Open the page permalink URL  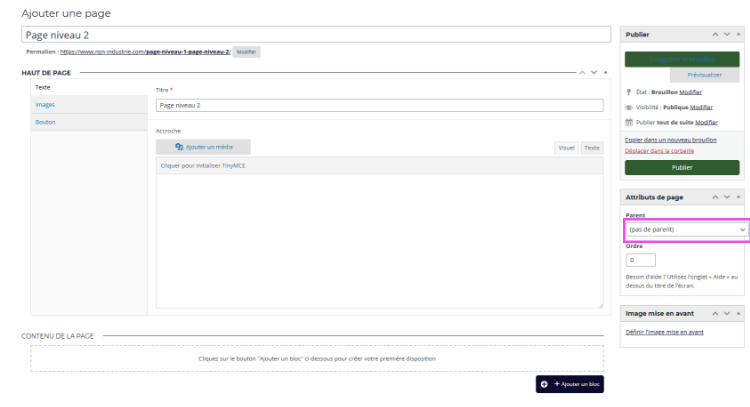145,52
